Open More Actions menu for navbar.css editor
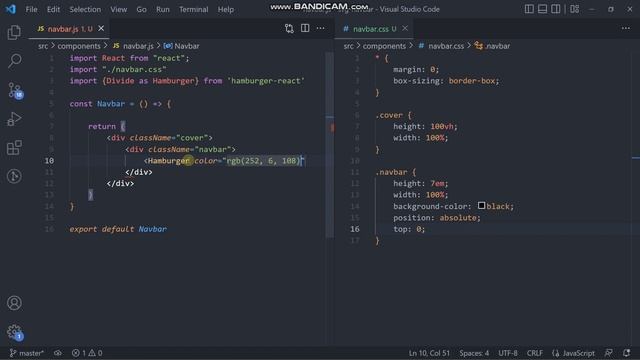 pos(626,28)
